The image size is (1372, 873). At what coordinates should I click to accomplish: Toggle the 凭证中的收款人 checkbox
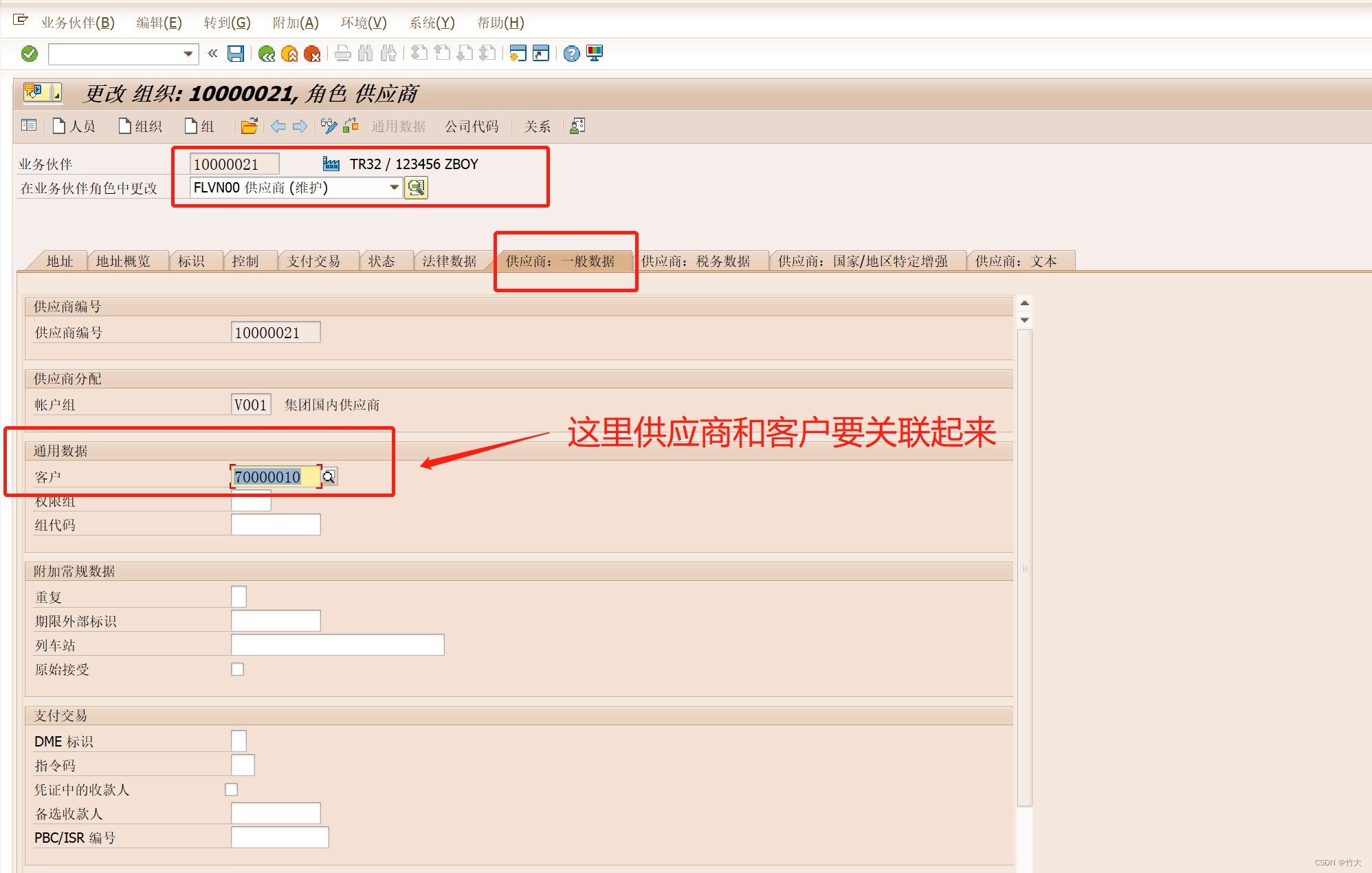tap(232, 790)
